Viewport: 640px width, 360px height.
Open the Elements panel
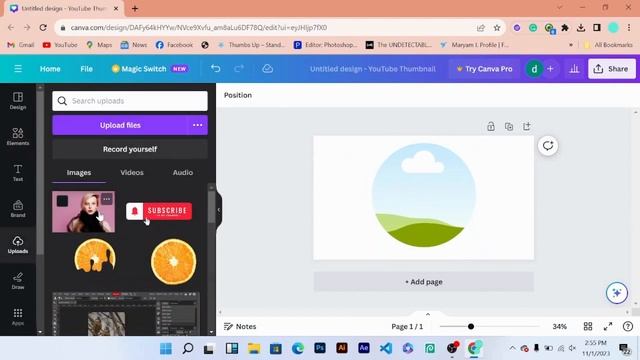(18, 137)
